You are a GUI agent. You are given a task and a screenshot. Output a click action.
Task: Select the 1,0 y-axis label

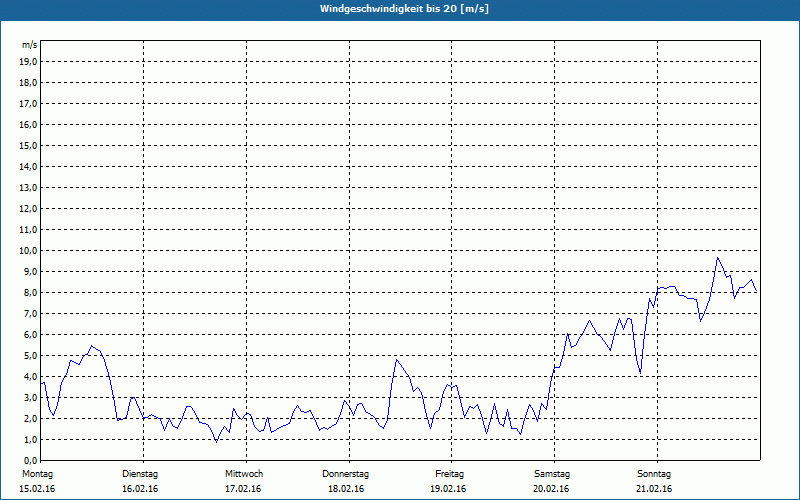pos(30,439)
